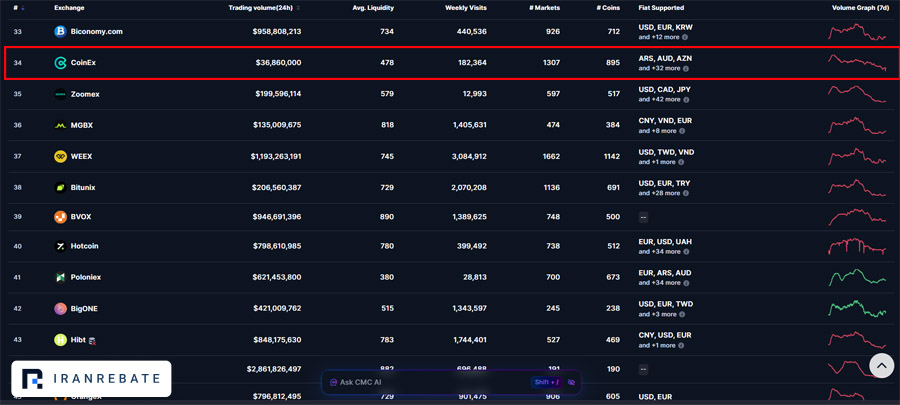Click info icon next to 'and +8 more'
Viewport: 900px width, 405px height.
[682, 131]
